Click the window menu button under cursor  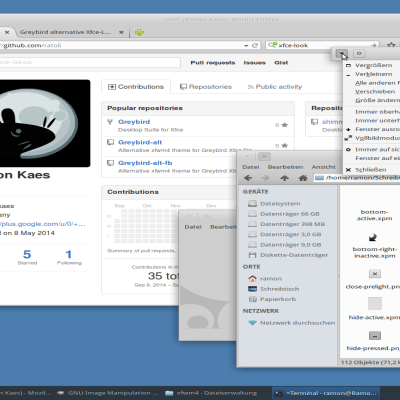click(x=342, y=53)
